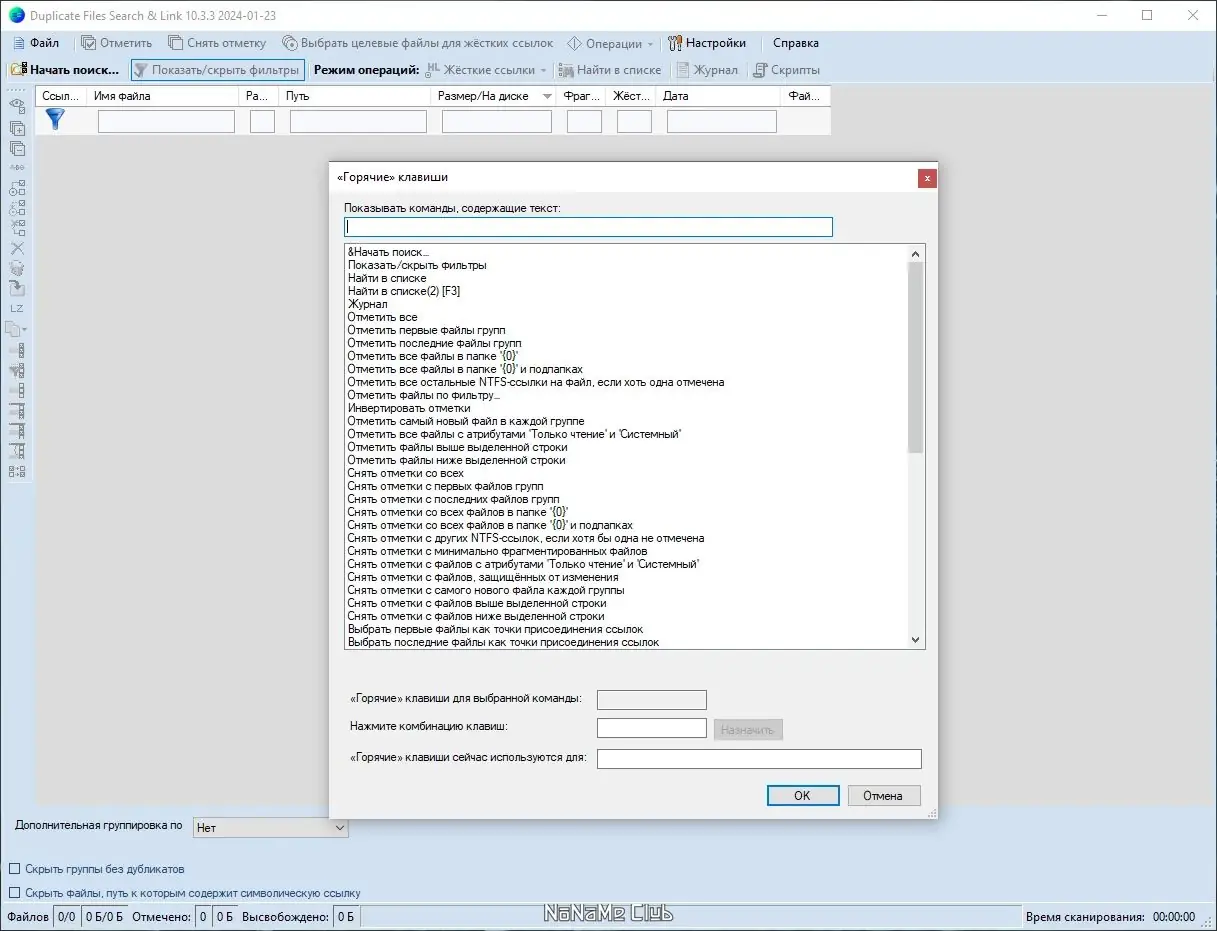
Task: Check Скрыть файлы with символическую ссылку option
Action: (14, 891)
